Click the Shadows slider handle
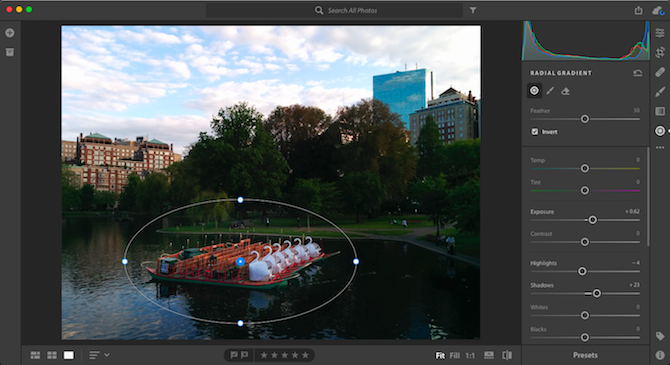 coord(597,293)
